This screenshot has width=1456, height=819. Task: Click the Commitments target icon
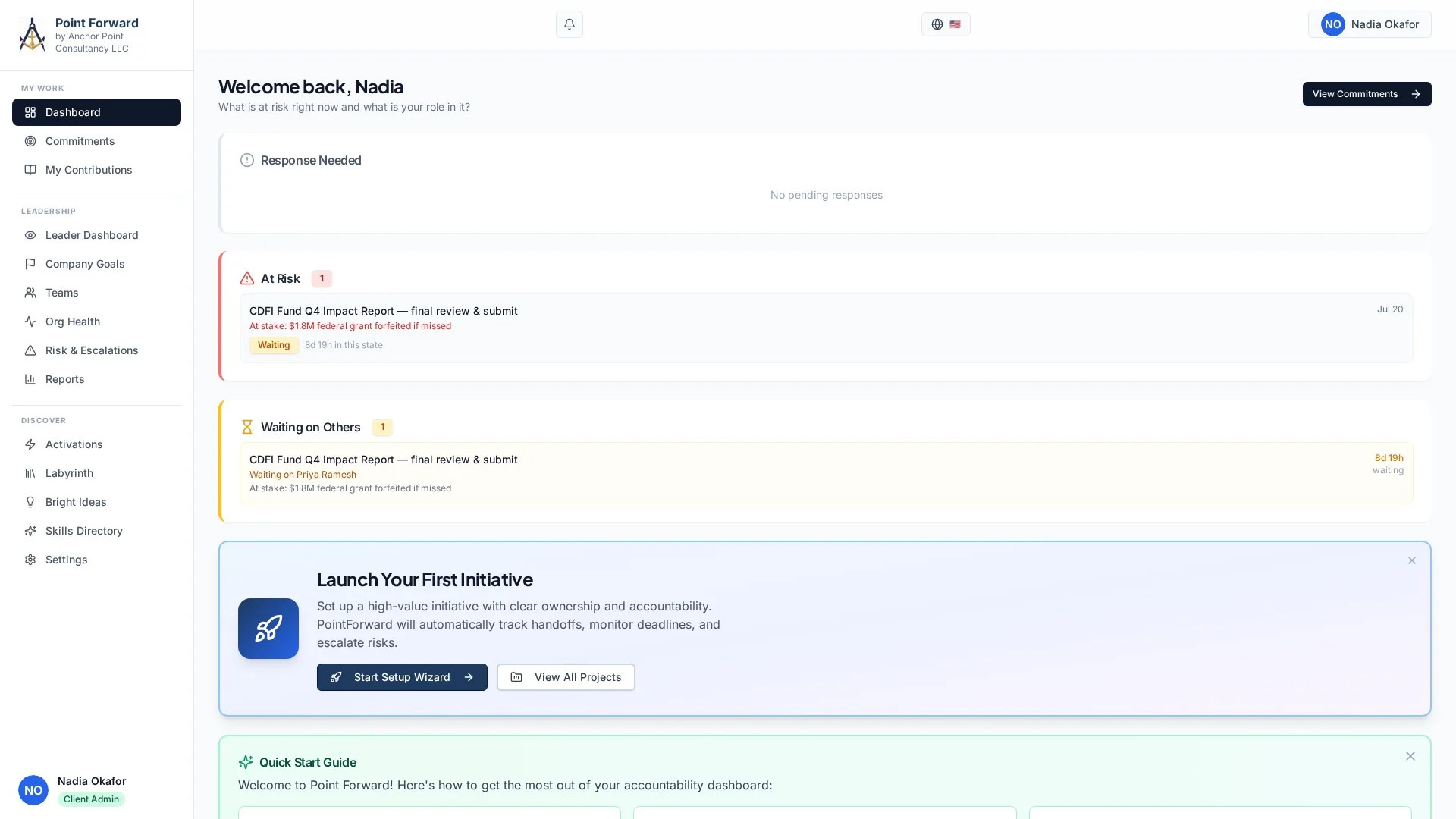point(30,141)
